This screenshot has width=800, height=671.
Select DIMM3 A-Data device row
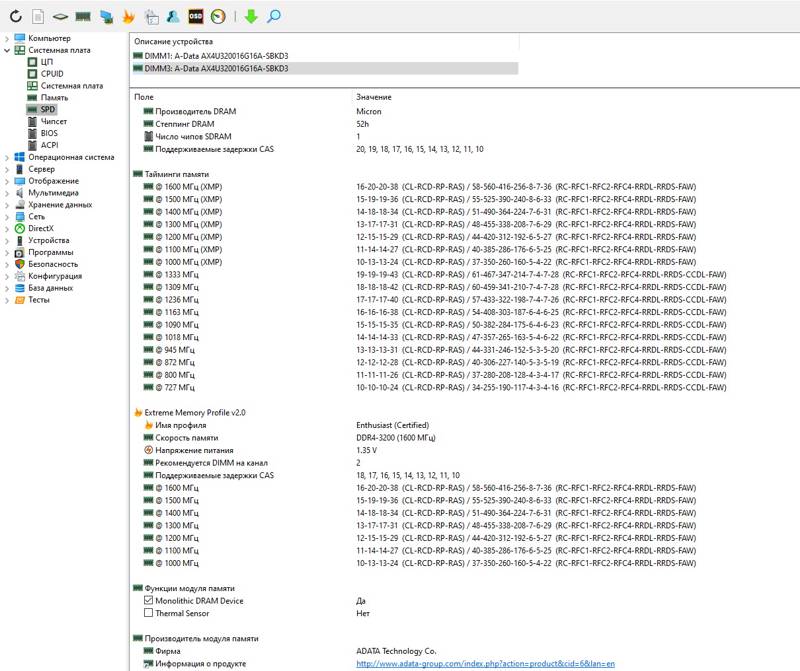coord(326,68)
